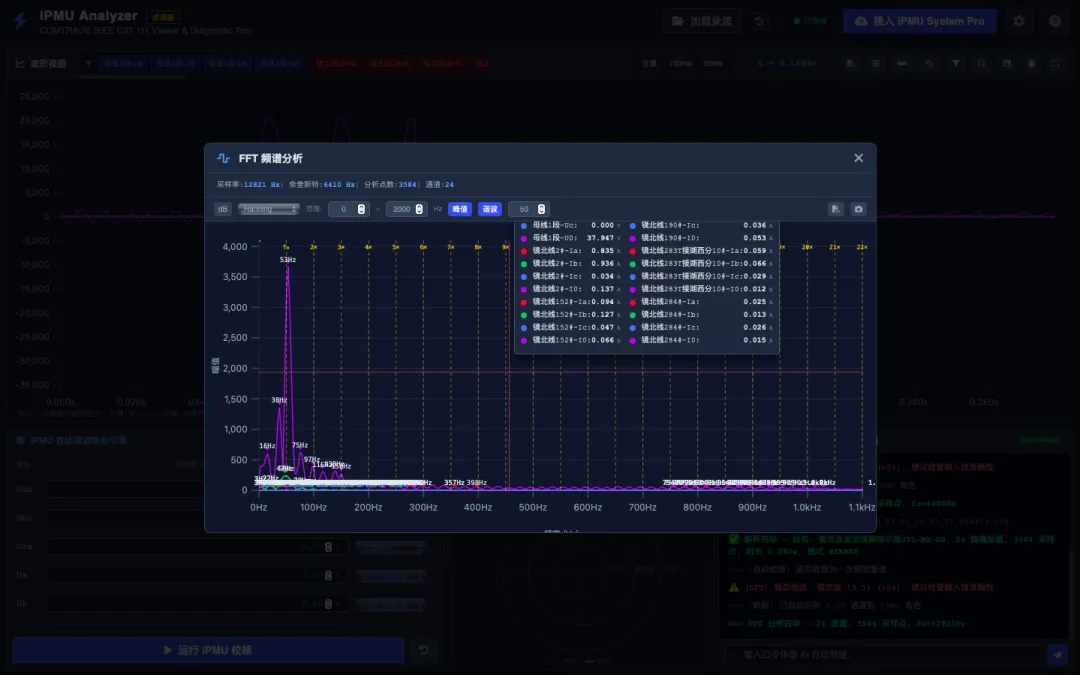This screenshot has height=675, width=1080.
Task: Select 100ms time range in waveform toolbar
Action: [680, 63]
